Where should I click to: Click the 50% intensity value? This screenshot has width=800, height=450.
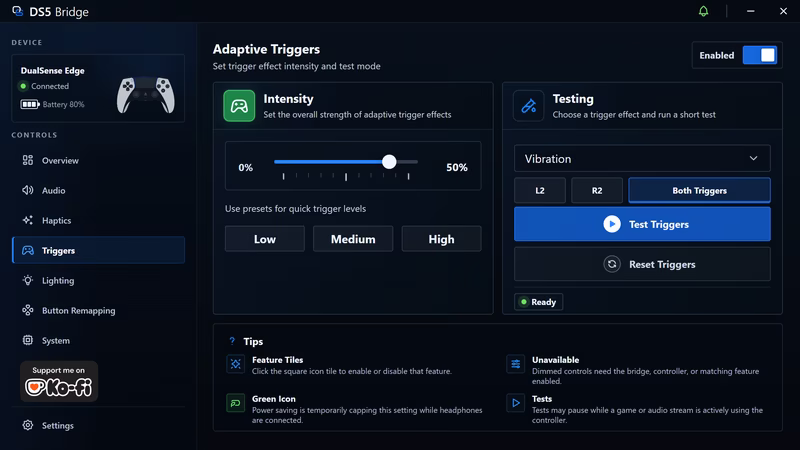pos(457,167)
